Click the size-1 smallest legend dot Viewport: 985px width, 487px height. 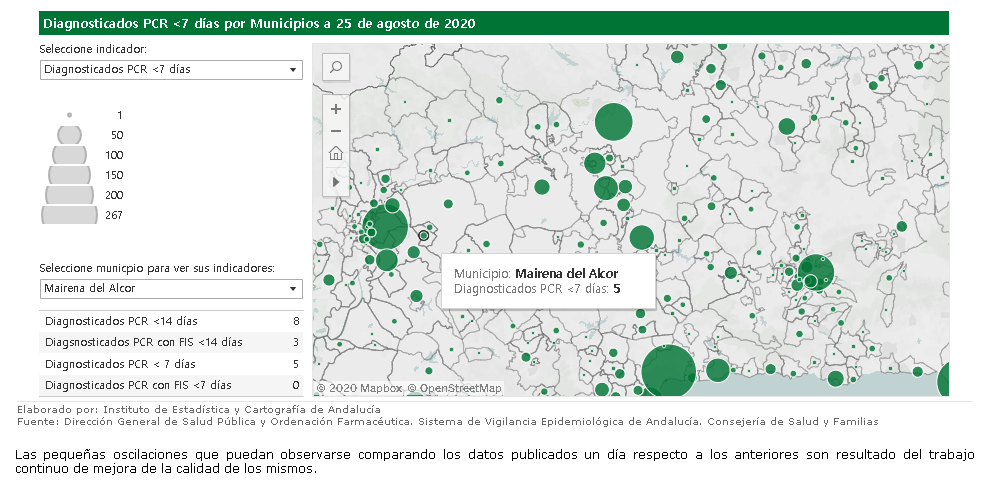click(69, 115)
